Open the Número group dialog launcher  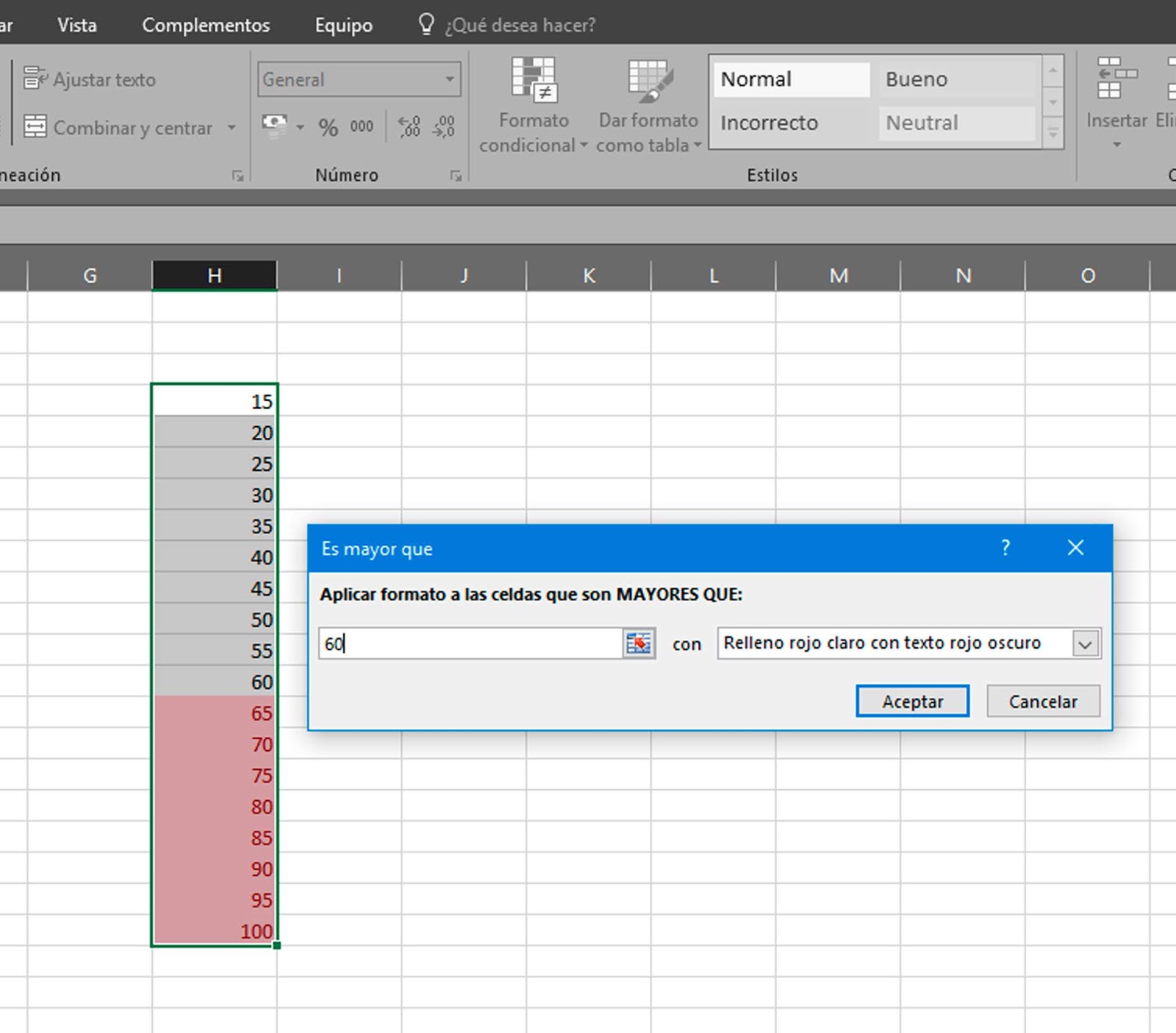tap(457, 176)
